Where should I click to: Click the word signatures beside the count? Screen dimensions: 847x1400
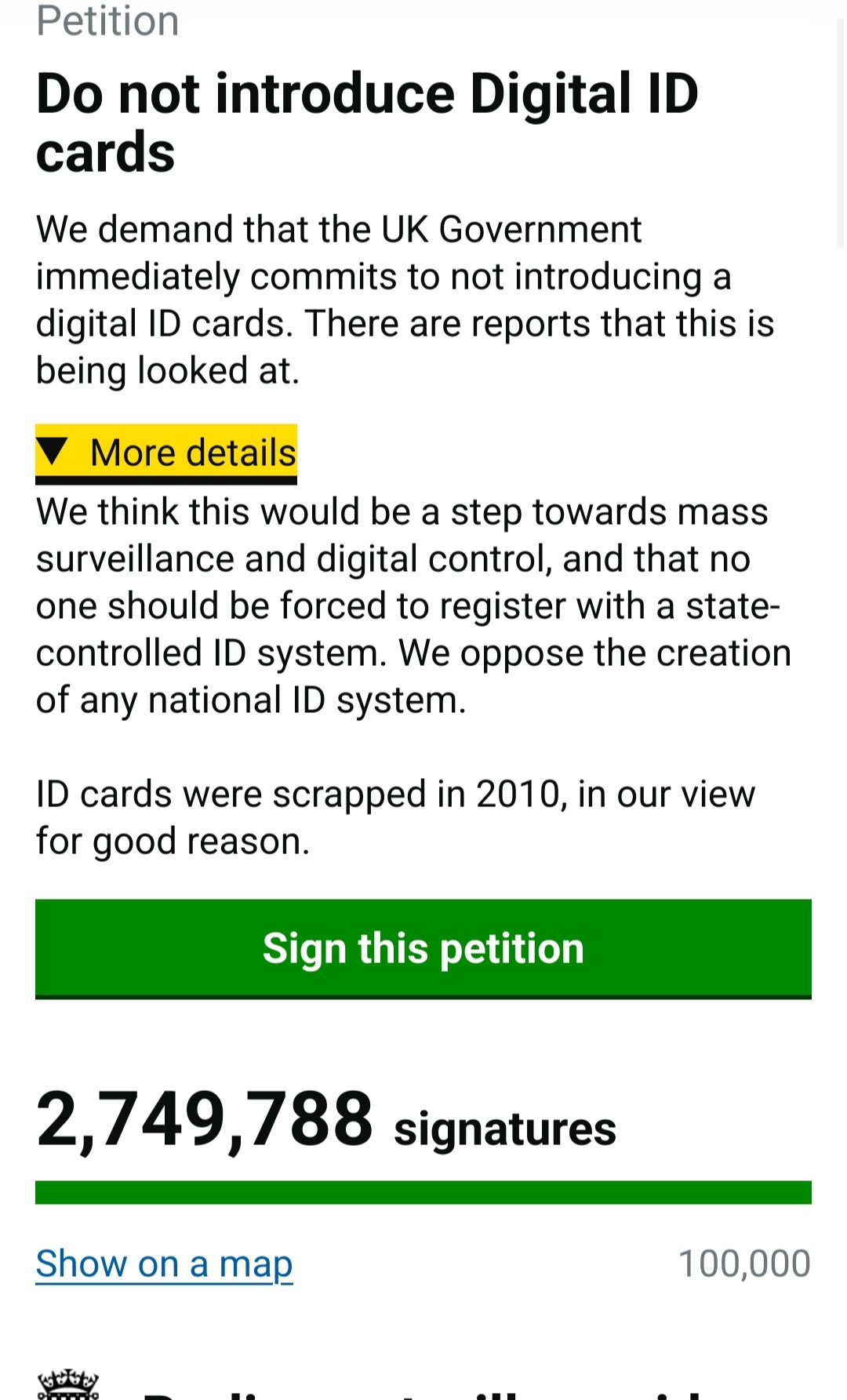point(505,1129)
